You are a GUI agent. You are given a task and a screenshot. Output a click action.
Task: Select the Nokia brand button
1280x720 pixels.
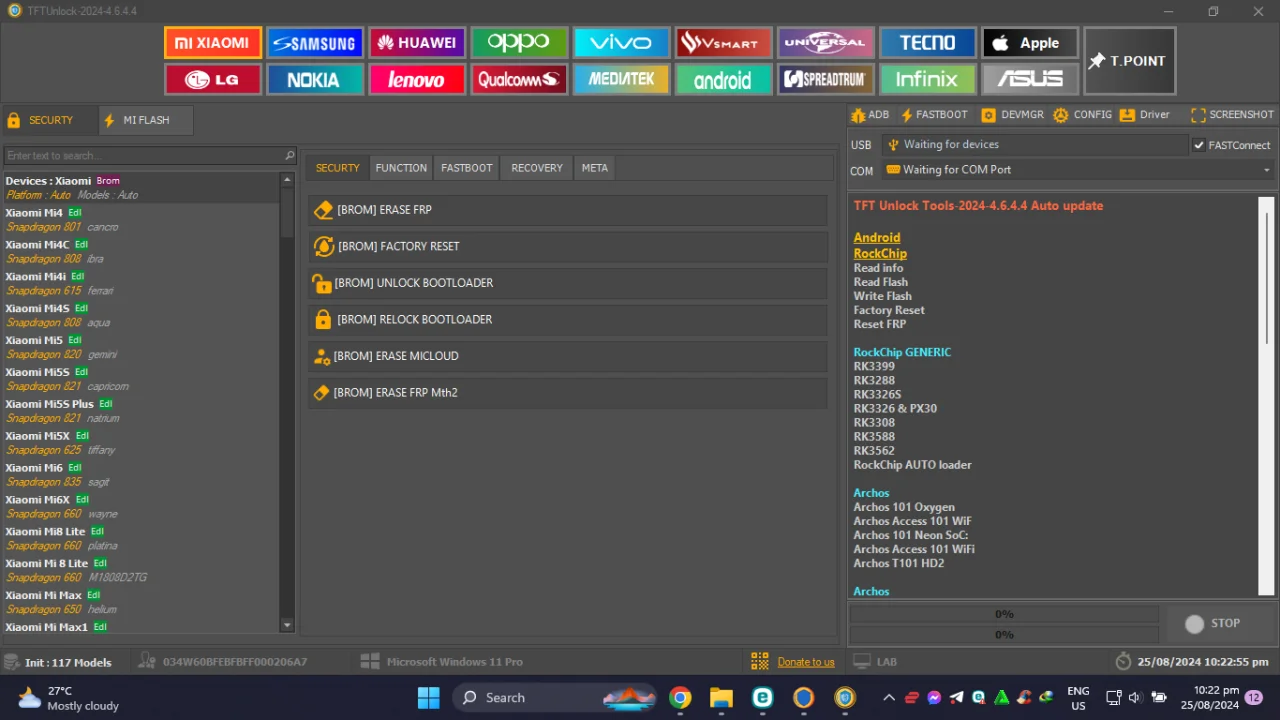315,79
